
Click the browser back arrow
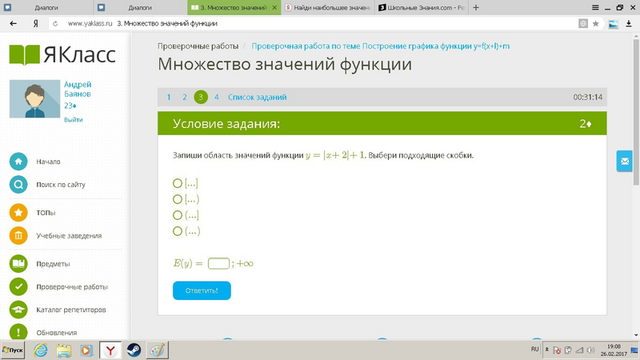(13, 24)
